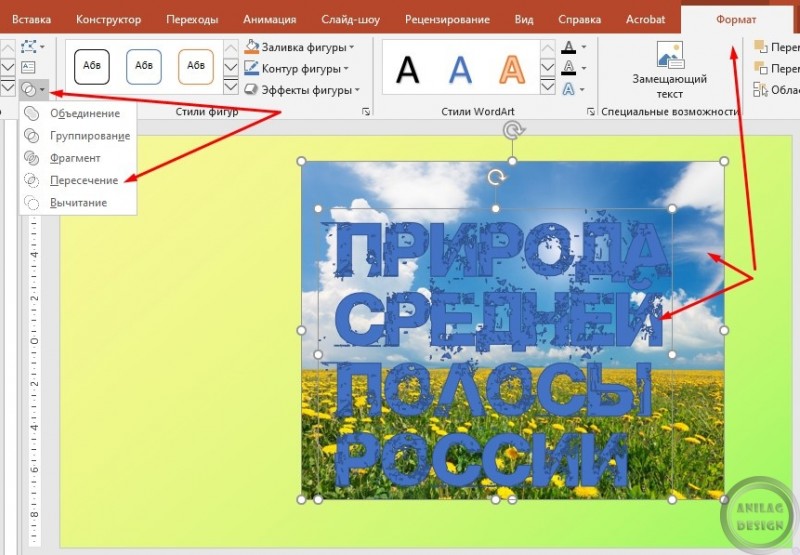Choose Вычитание from Merge Shapes menu
This screenshot has width=800, height=555.
[78, 203]
